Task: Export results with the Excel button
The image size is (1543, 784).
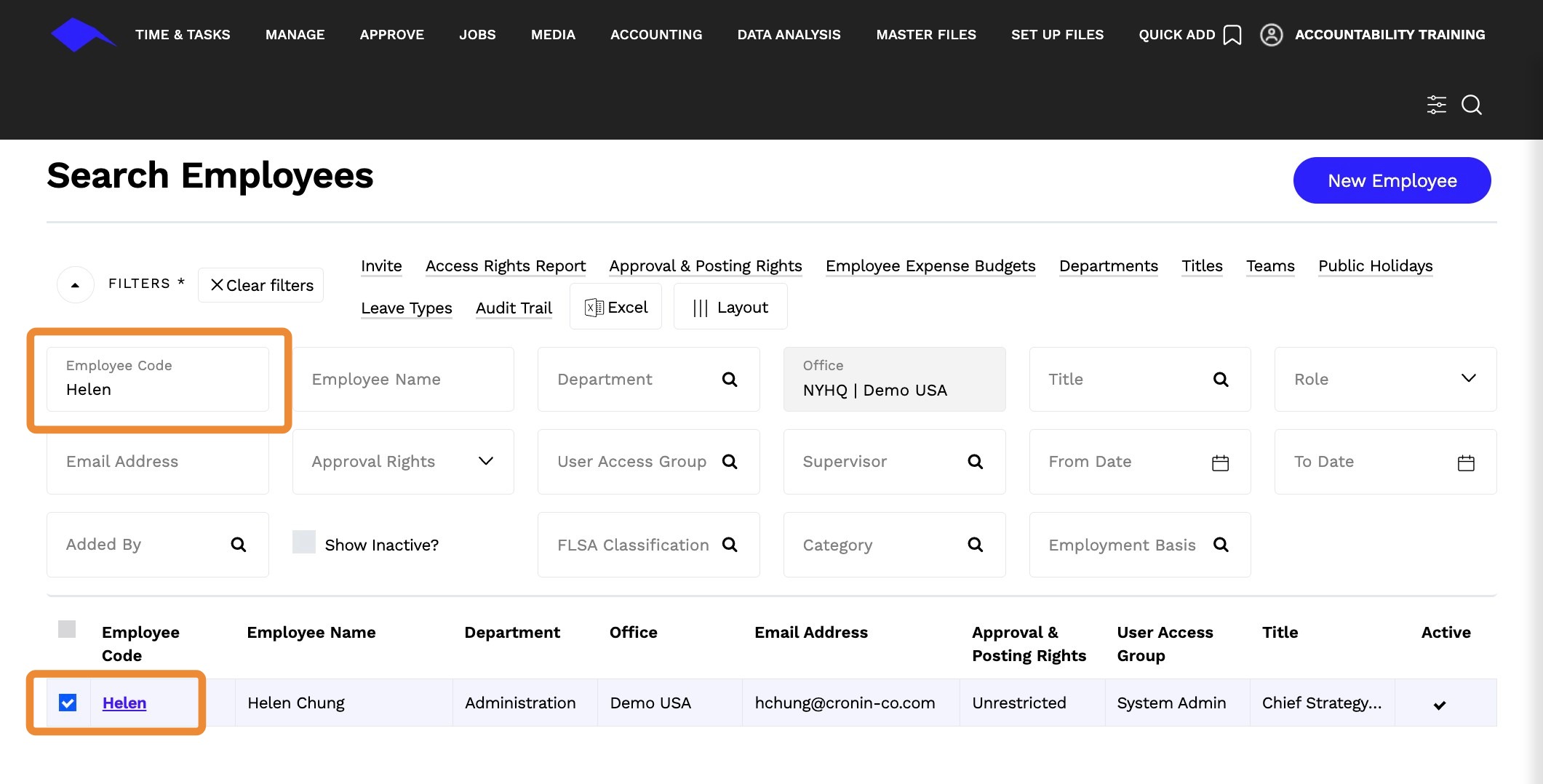Action: pos(615,307)
